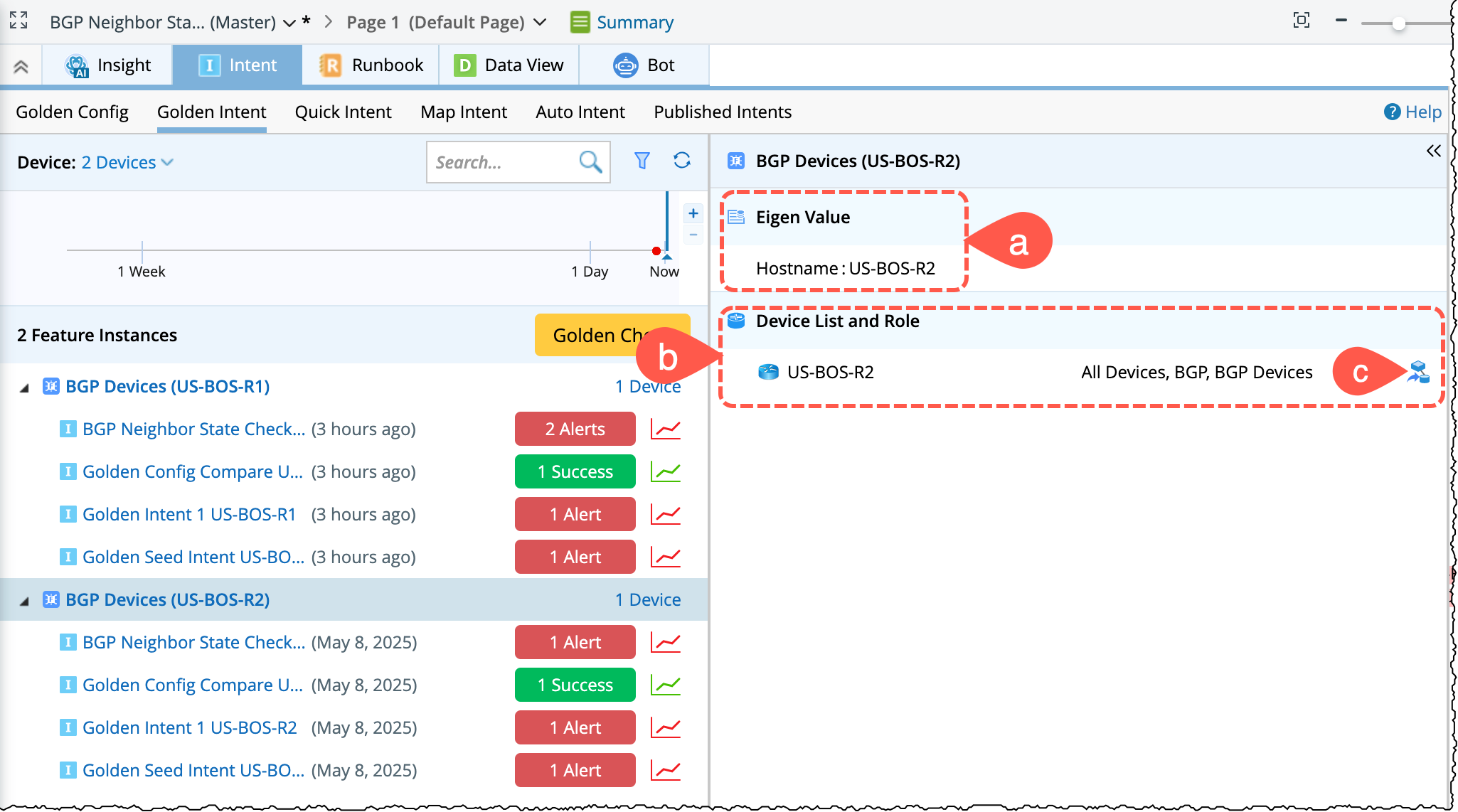Collapse right pane with double chevron
The image size is (1458, 812).
1433,151
